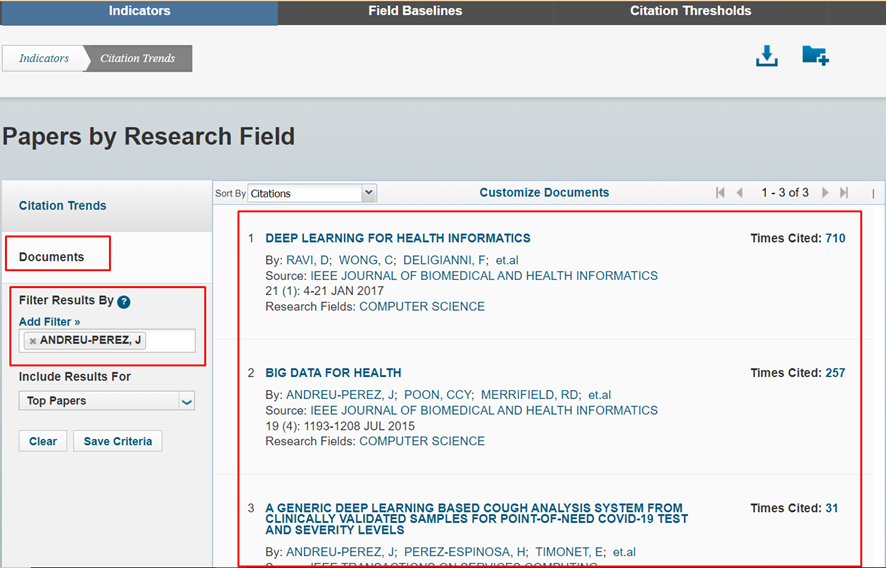Go to first page of results
Viewport: 886px width, 568px height.
(720, 193)
